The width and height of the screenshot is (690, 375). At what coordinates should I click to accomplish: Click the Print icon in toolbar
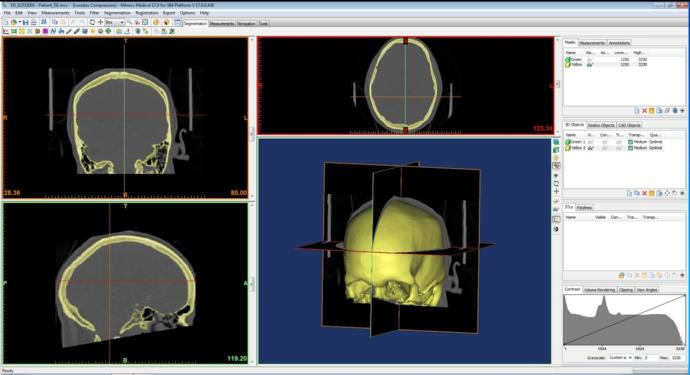pos(34,22)
